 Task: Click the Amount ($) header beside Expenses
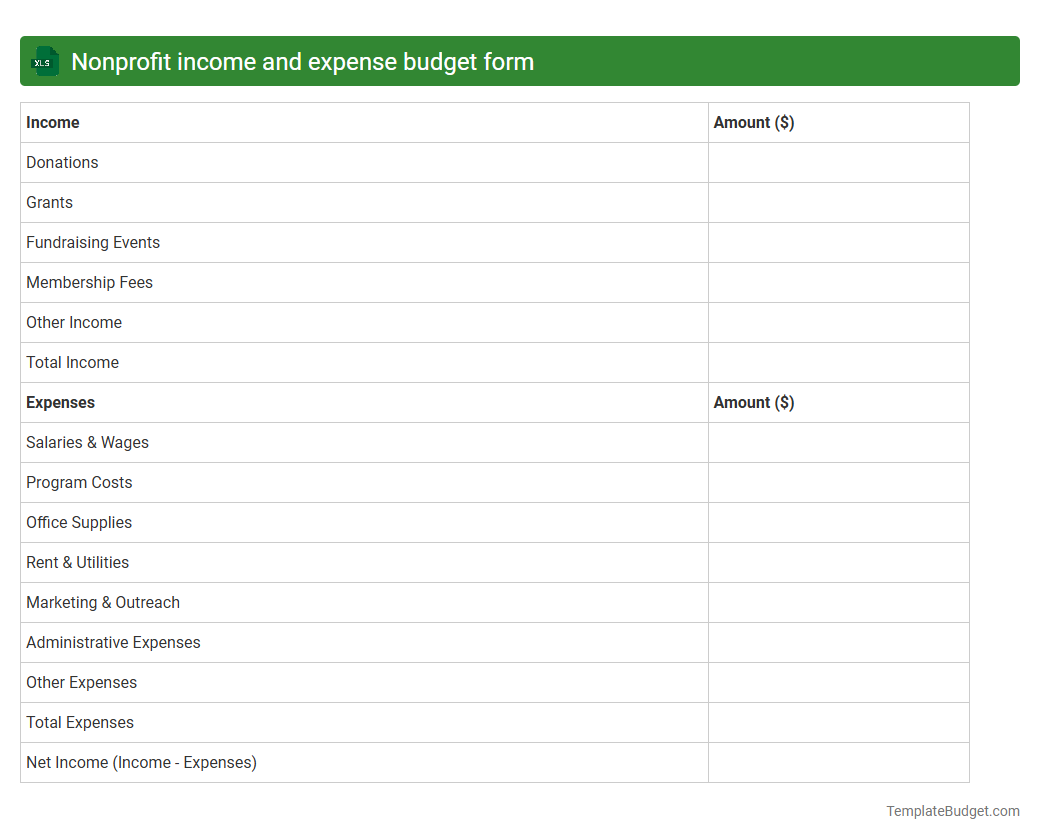point(754,402)
